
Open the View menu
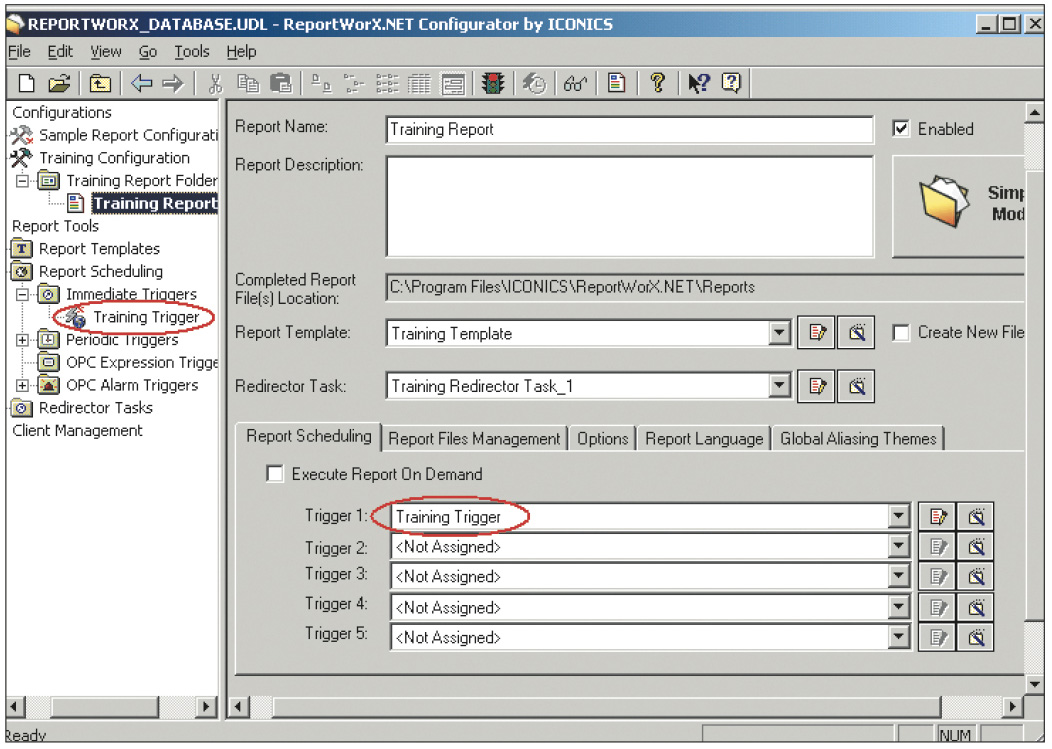(x=106, y=52)
